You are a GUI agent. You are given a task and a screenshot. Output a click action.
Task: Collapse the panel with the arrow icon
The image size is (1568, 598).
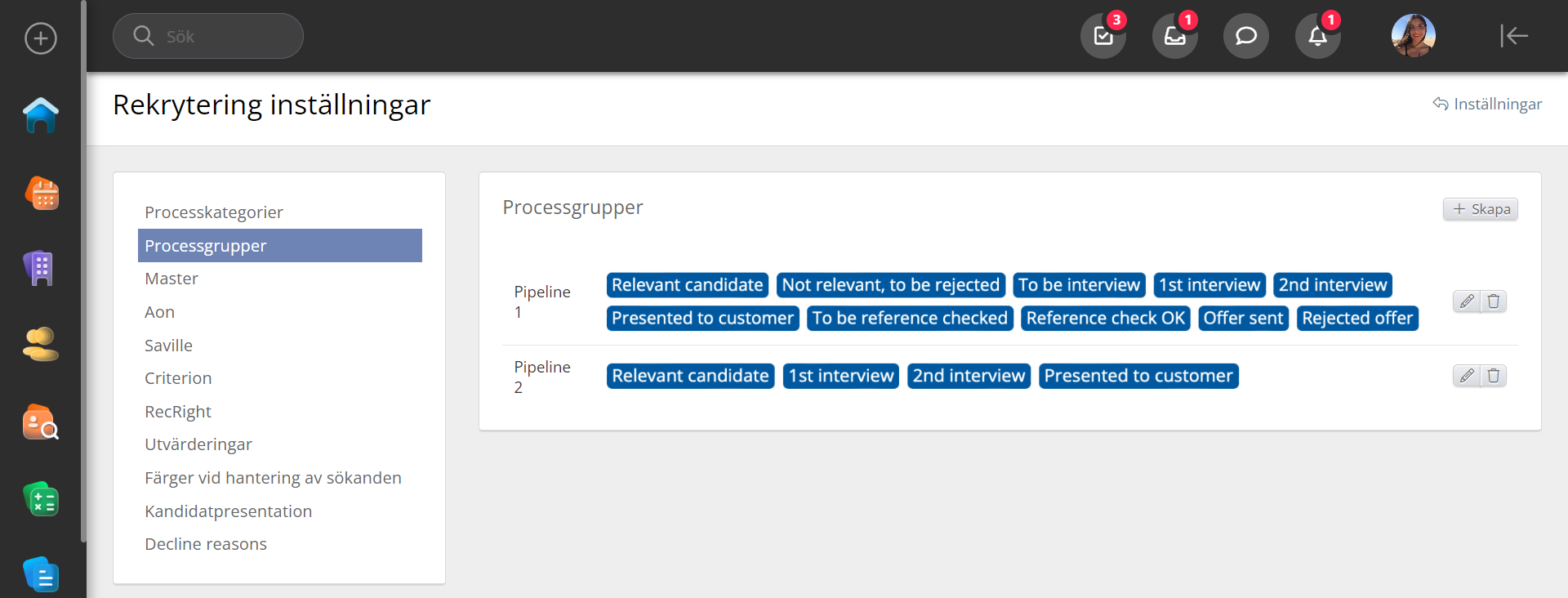point(1513,36)
